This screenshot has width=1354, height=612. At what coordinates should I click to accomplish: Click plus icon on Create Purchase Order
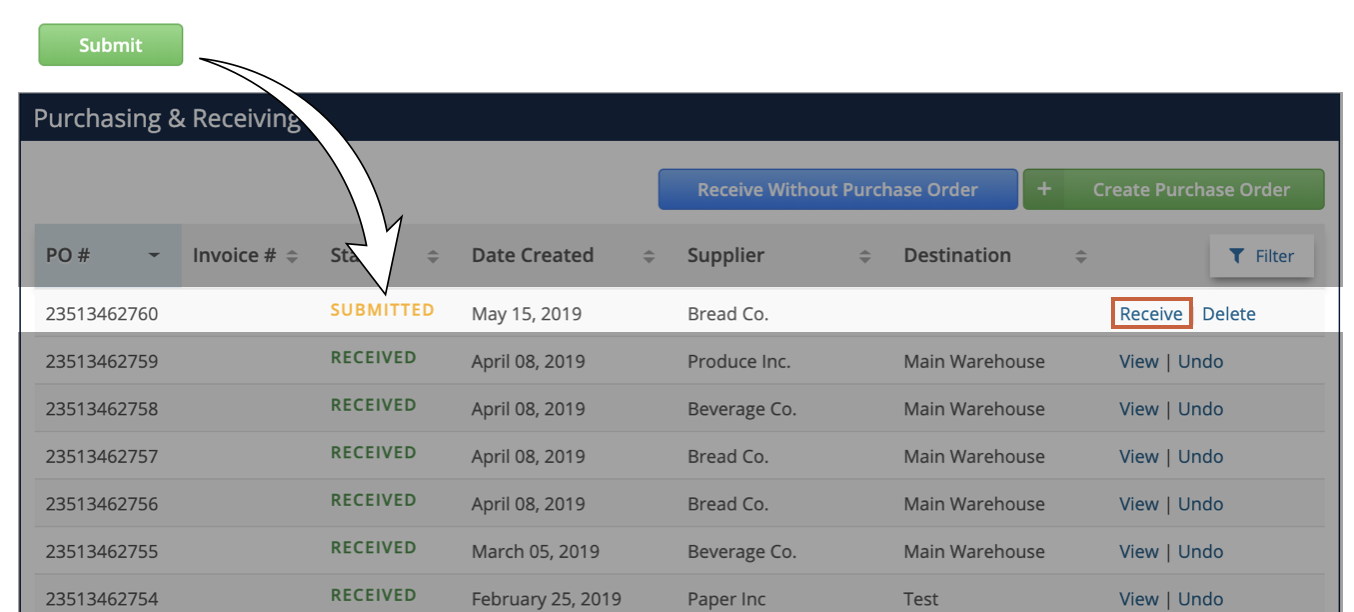[x=1044, y=189]
